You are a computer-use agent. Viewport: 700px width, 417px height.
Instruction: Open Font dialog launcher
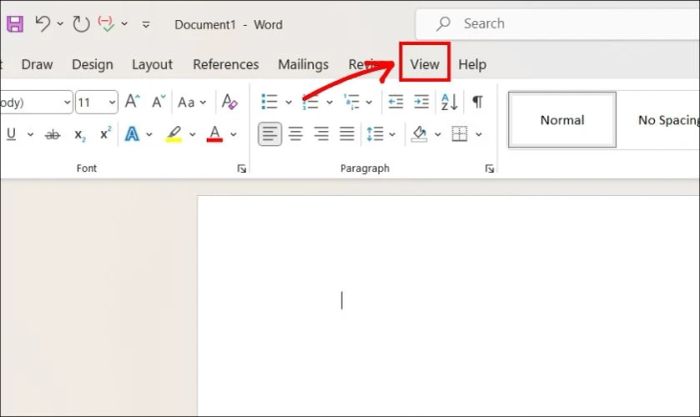click(x=242, y=168)
